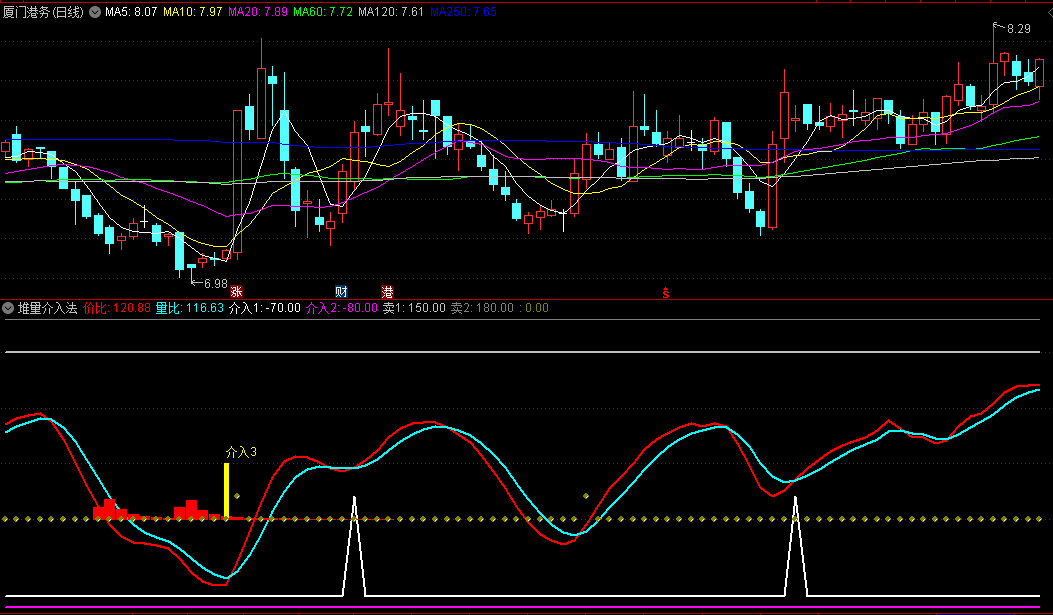Click the yellow 介入3 signal label

pos(241,452)
